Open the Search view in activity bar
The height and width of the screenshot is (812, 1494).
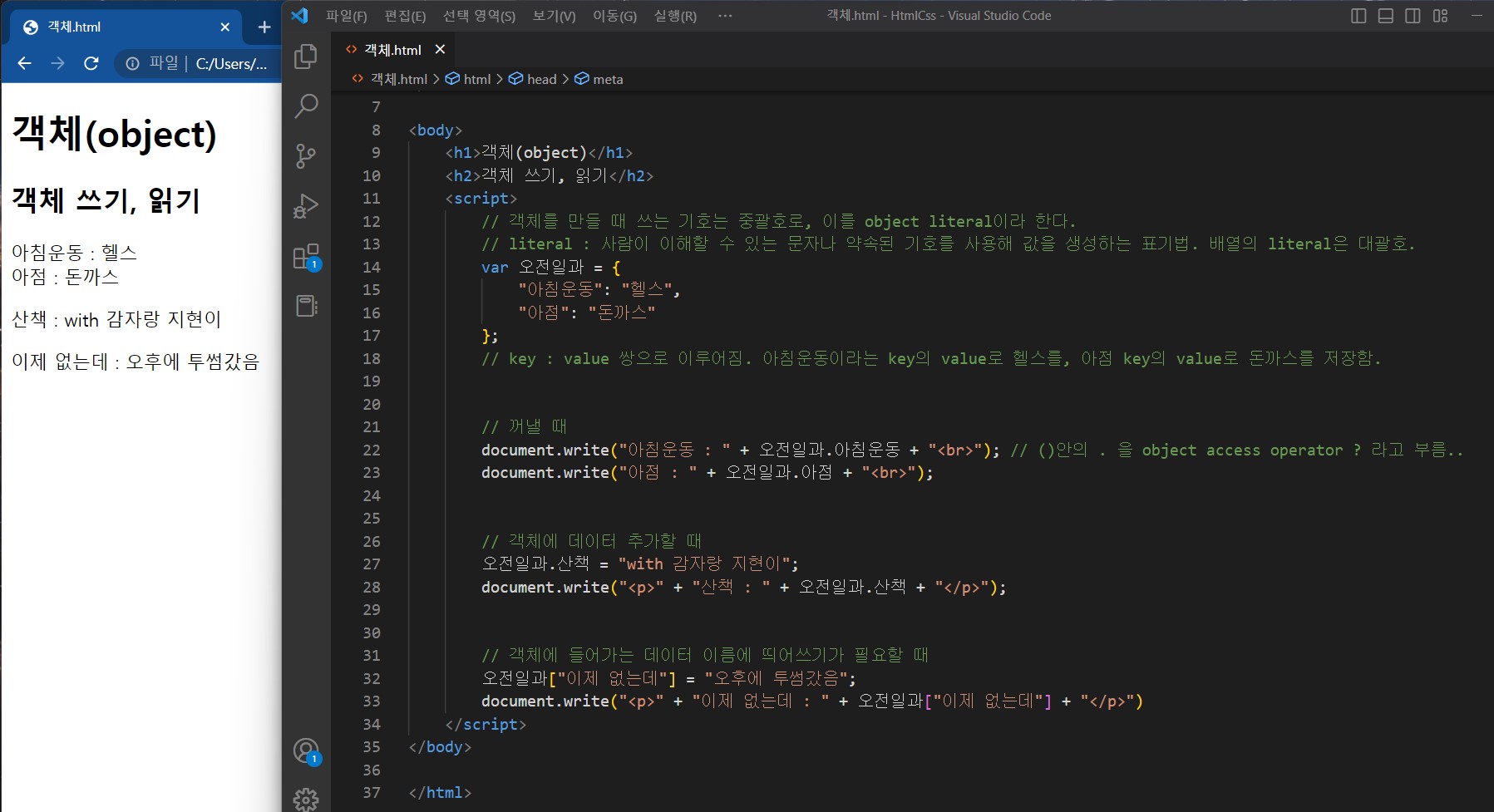coord(306,106)
